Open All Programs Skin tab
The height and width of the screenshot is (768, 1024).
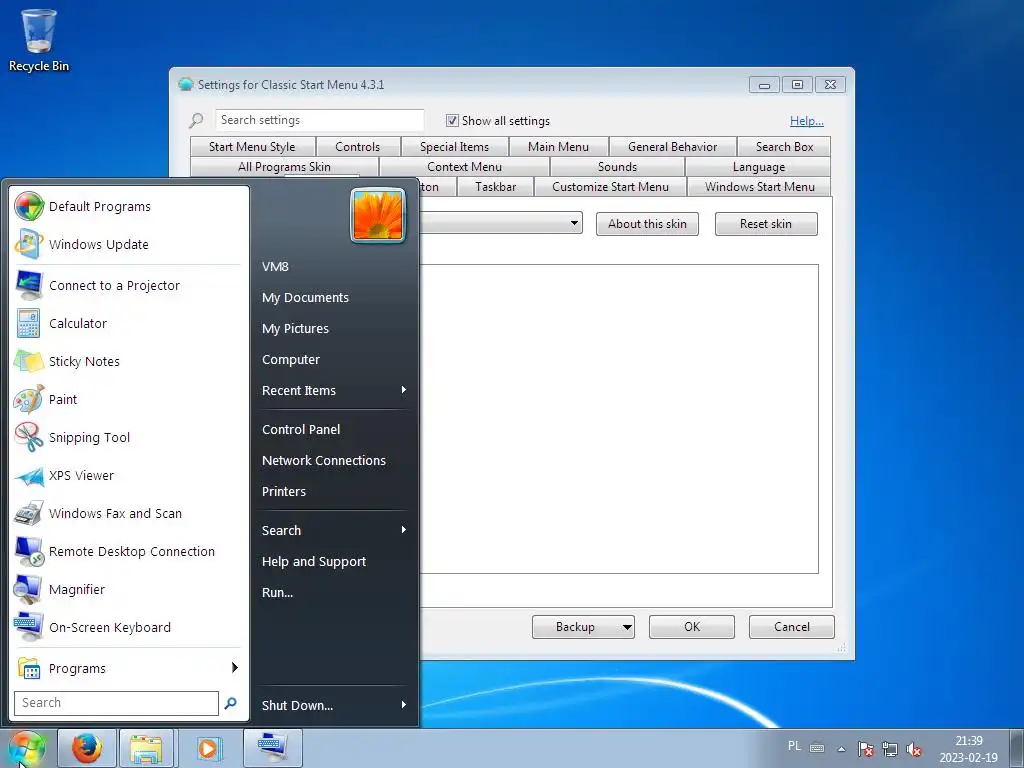pos(284,167)
